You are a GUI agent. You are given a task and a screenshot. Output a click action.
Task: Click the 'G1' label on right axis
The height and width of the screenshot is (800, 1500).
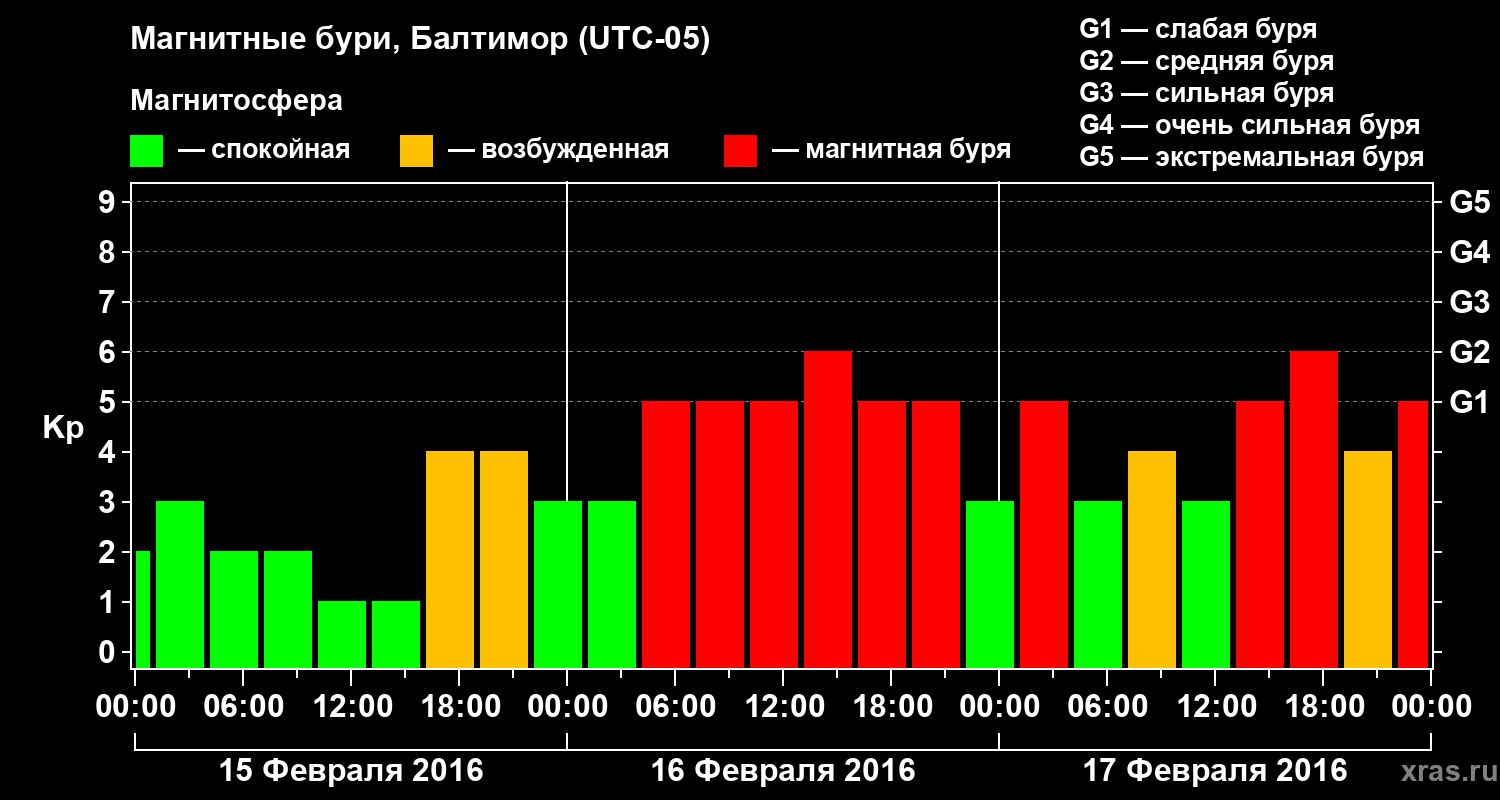[1469, 402]
